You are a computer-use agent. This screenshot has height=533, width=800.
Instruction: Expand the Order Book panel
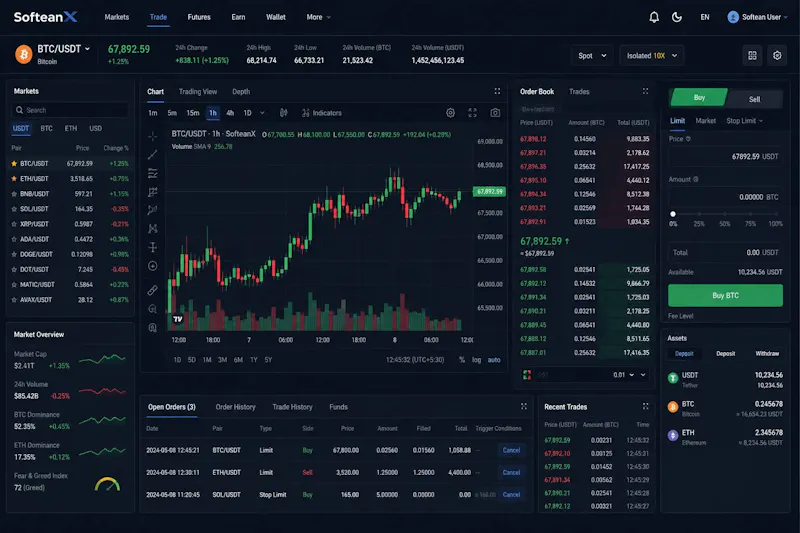(645, 91)
